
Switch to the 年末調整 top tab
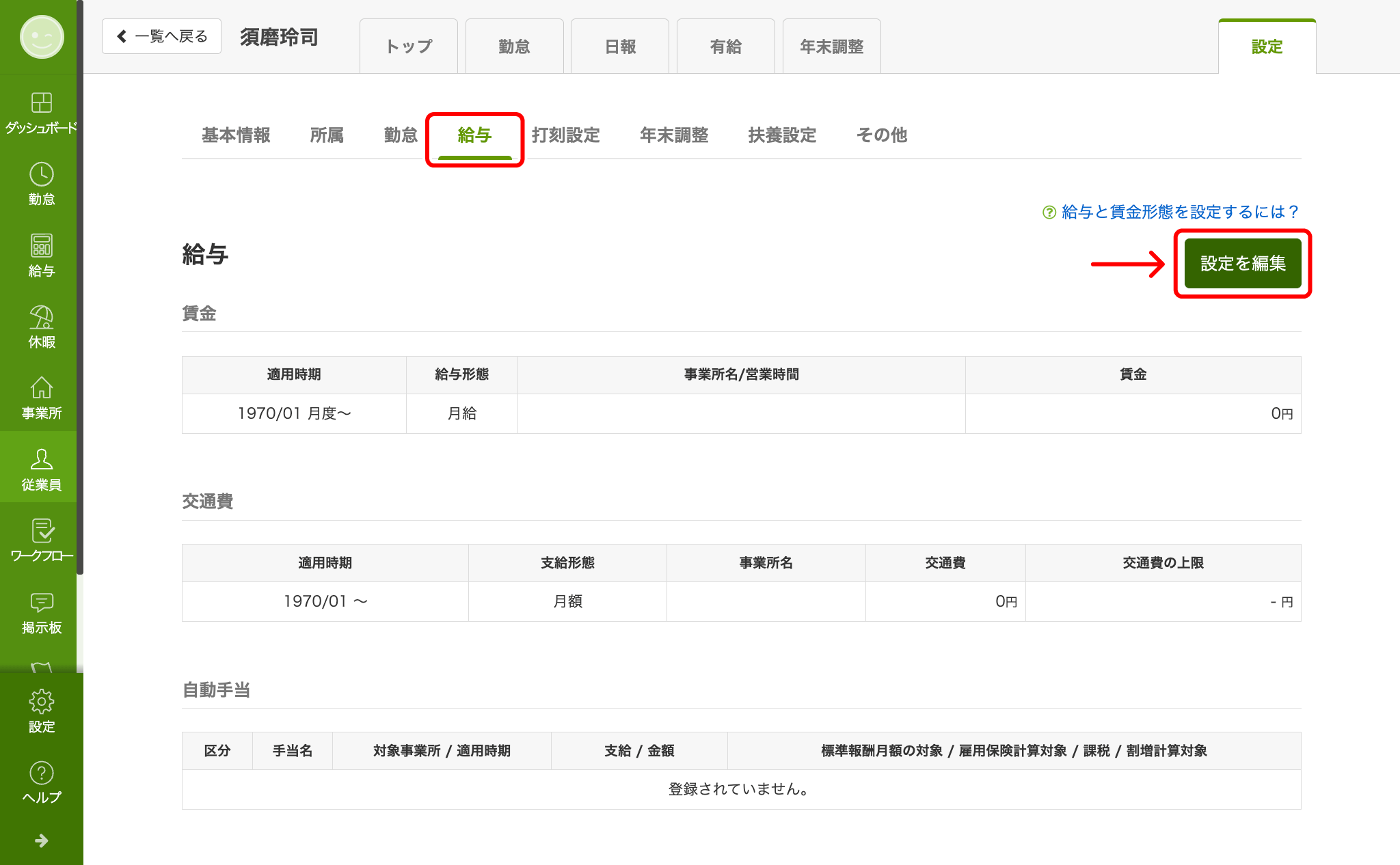point(831,46)
